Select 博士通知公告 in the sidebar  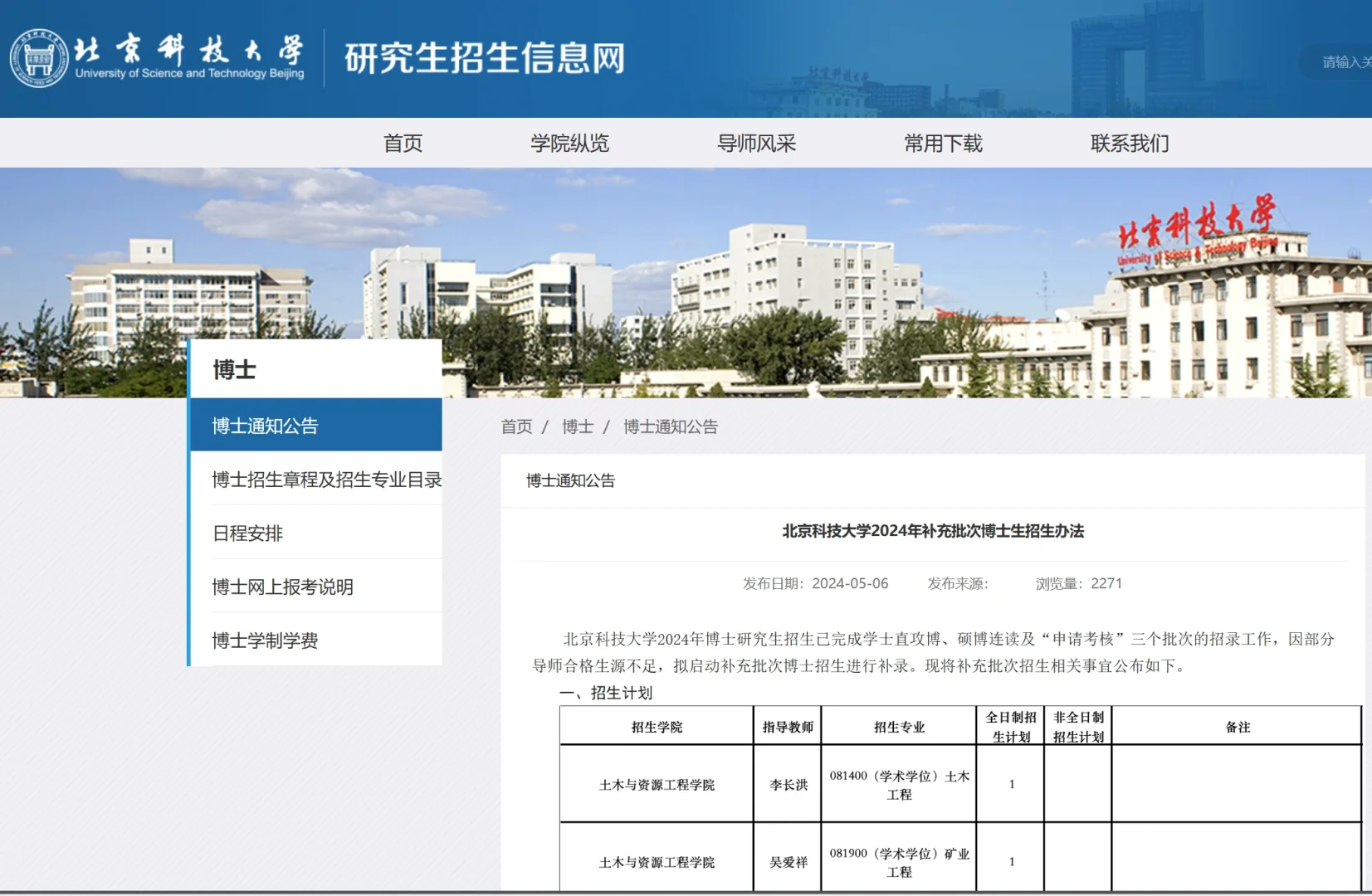316,426
